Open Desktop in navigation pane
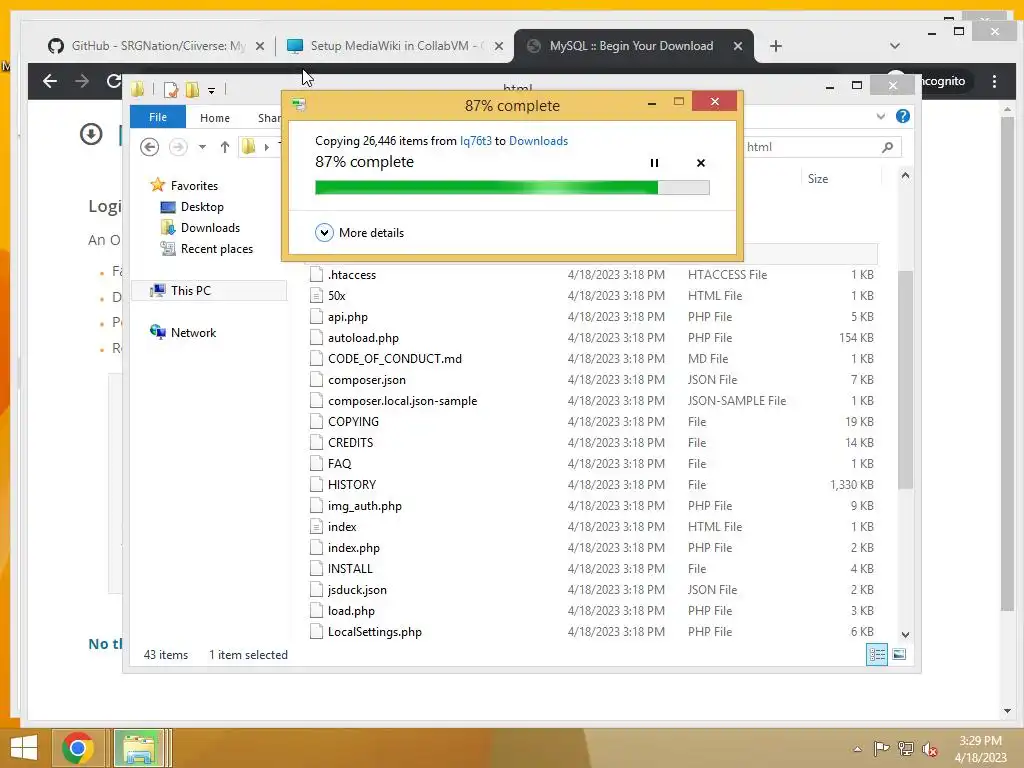The image size is (1024, 768). click(202, 206)
